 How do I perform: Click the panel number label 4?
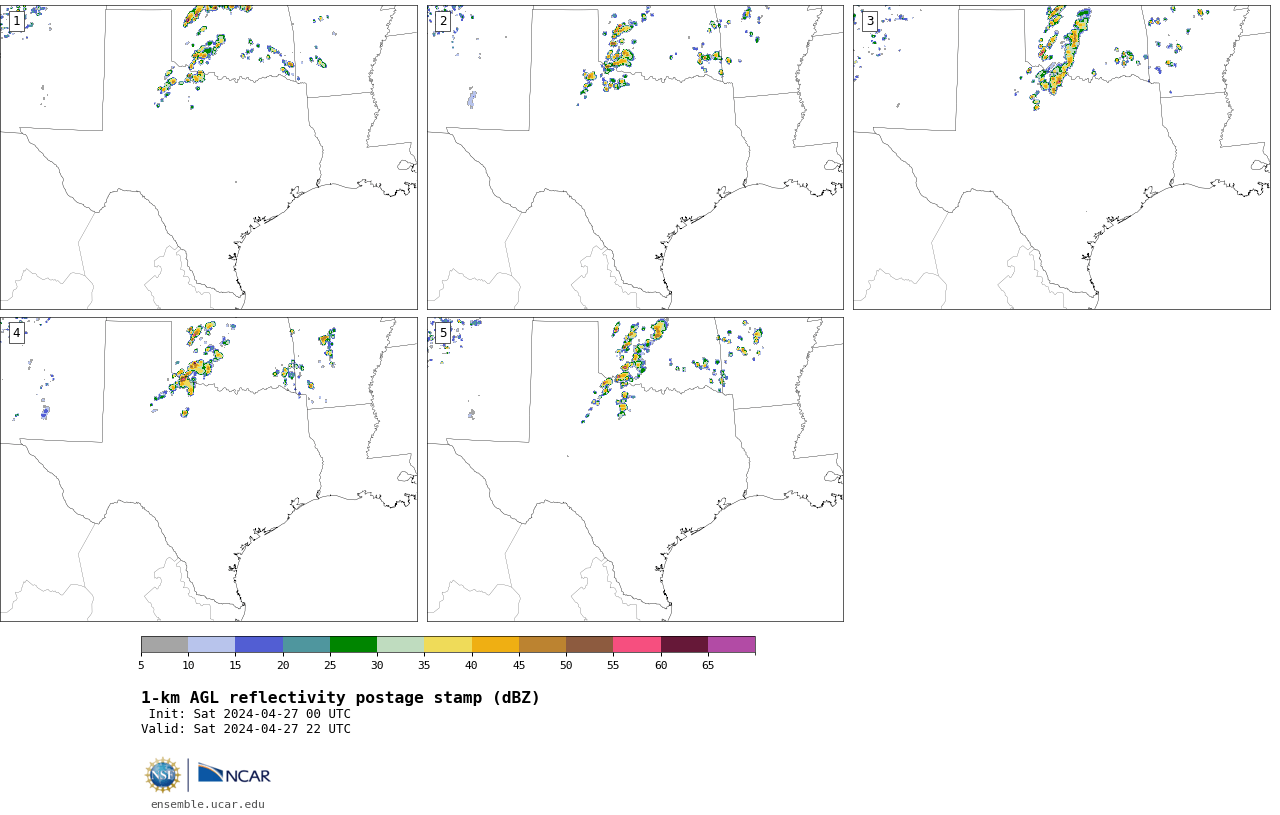click(16, 333)
